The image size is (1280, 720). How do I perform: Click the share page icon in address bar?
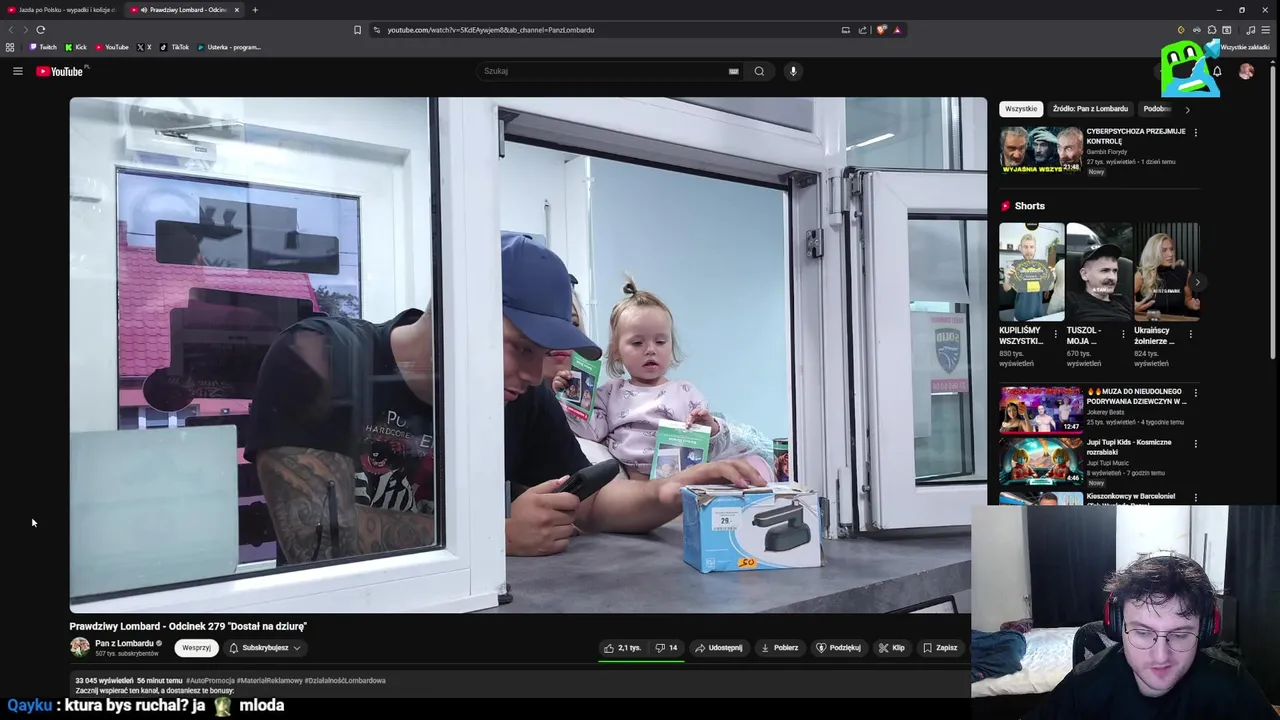click(862, 30)
